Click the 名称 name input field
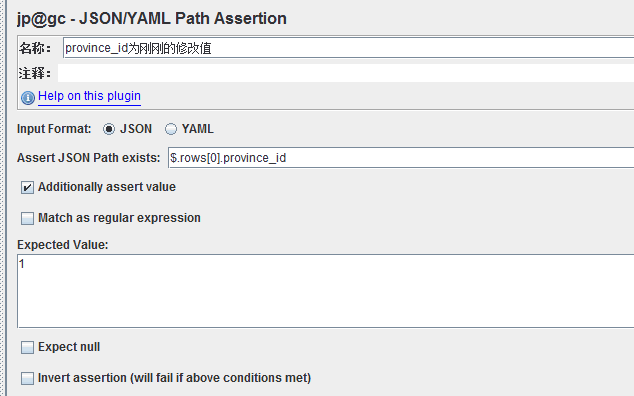The width and height of the screenshot is (634, 396). tap(349, 48)
